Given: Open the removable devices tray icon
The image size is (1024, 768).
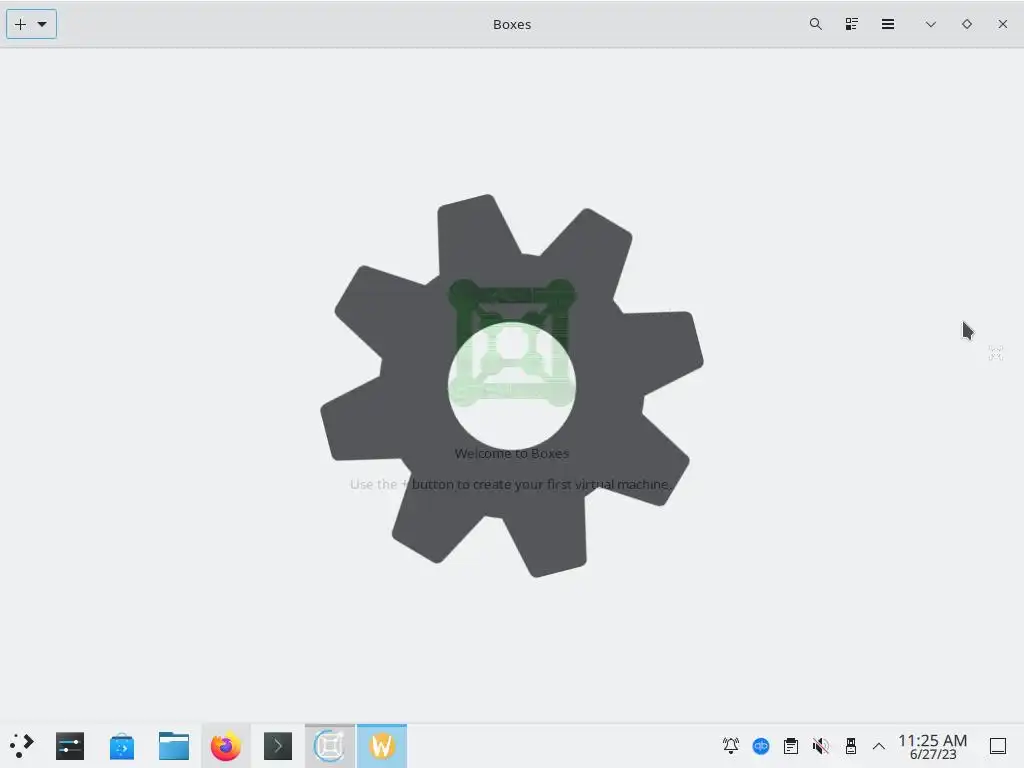Looking at the screenshot, I should click(x=850, y=746).
